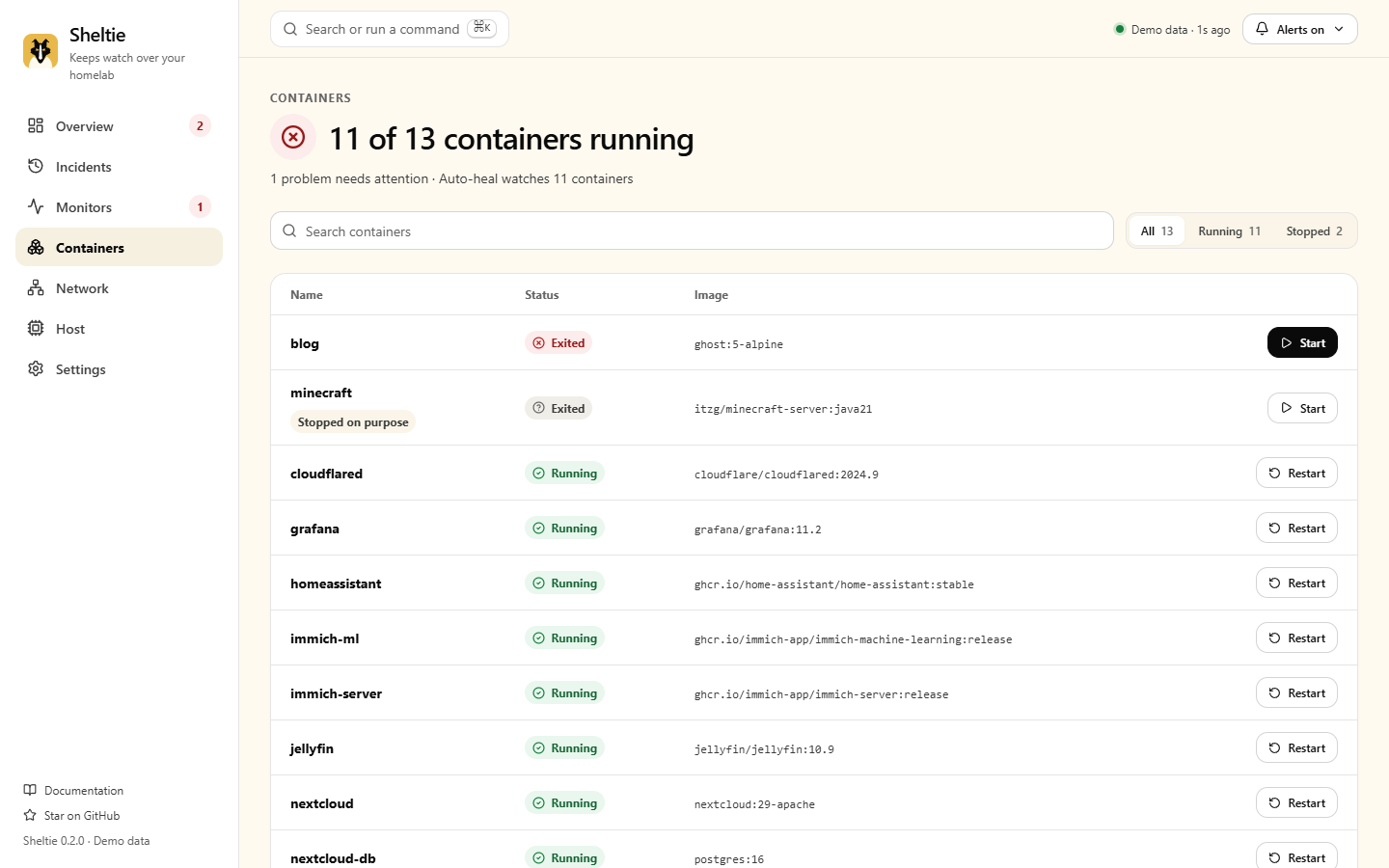
Task: Click the Settings gear icon
Action: (x=36, y=368)
